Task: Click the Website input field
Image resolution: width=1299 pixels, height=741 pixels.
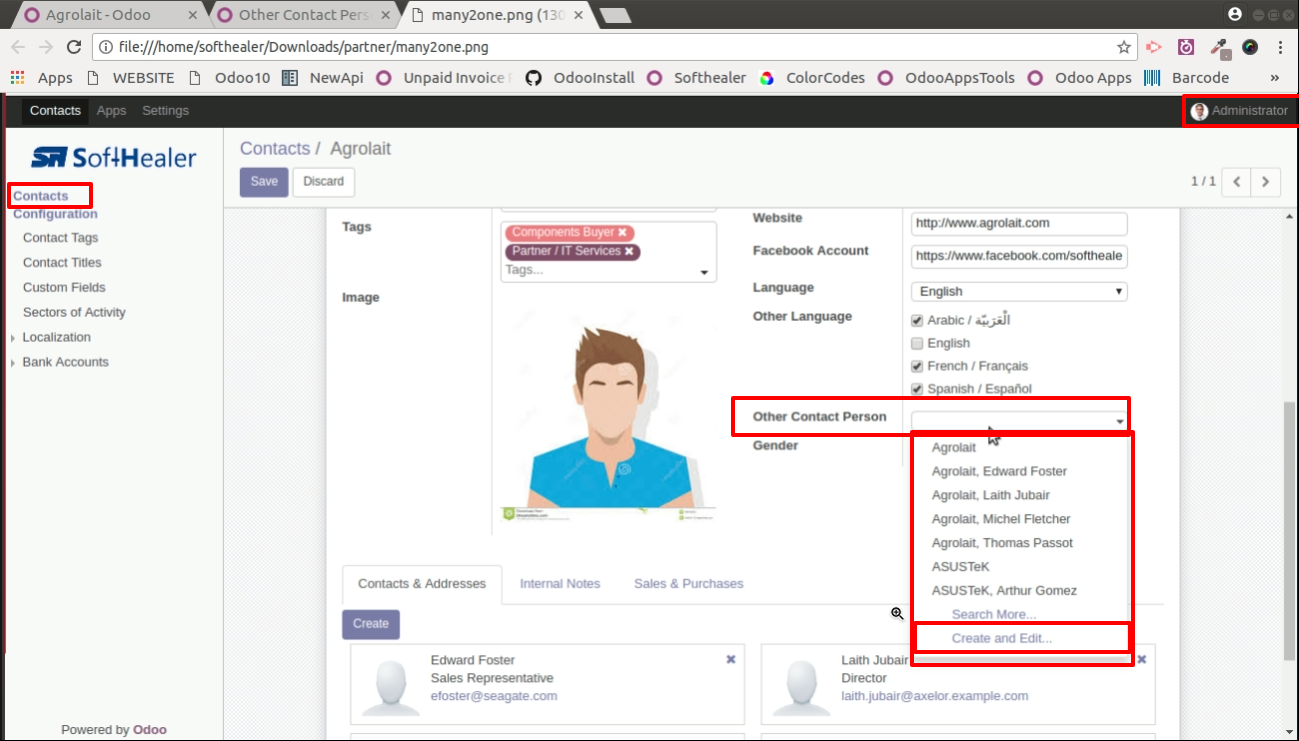Action: (1019, 223)
